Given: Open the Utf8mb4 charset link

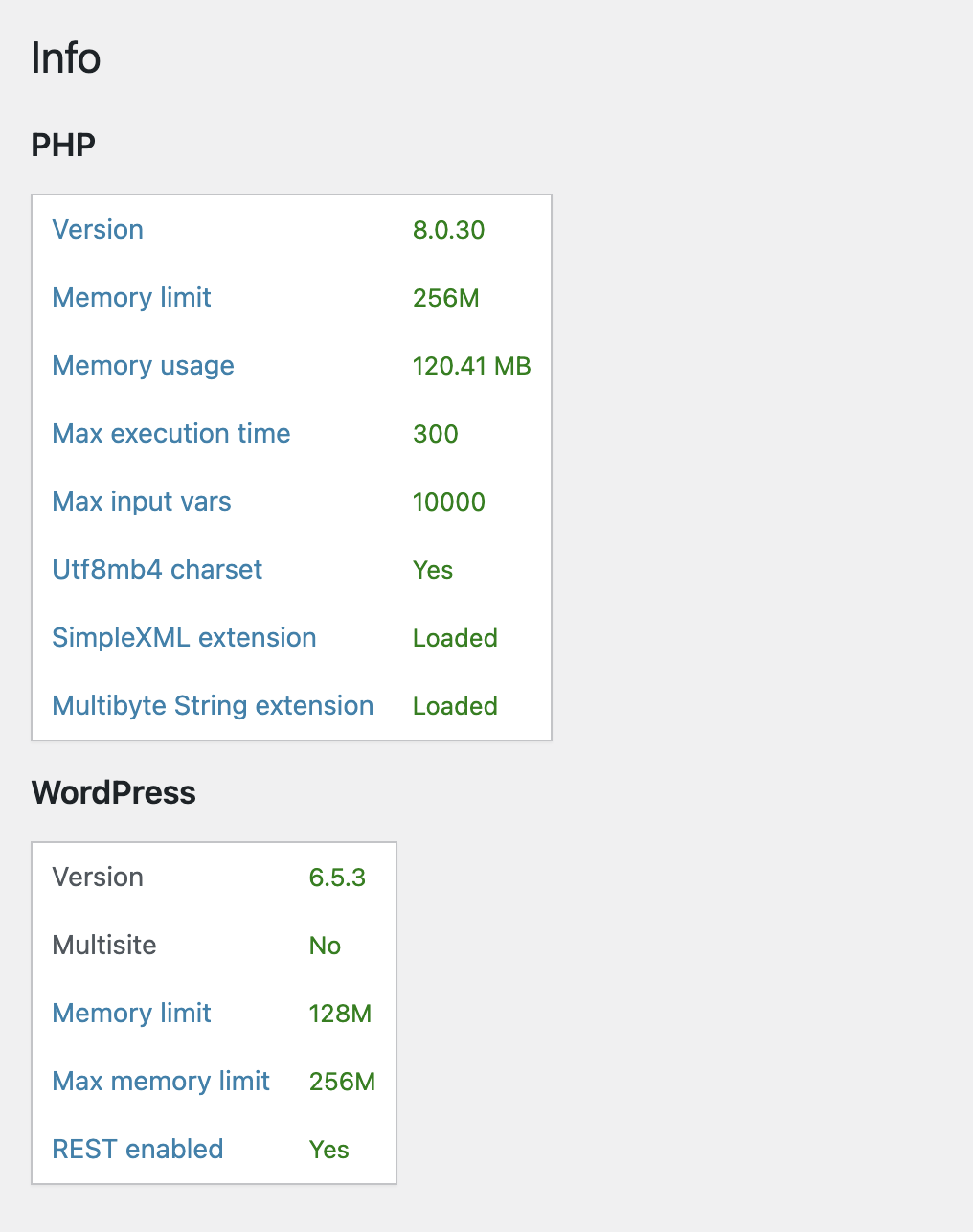Looking at the screenshot, I should tap(157, 570).
